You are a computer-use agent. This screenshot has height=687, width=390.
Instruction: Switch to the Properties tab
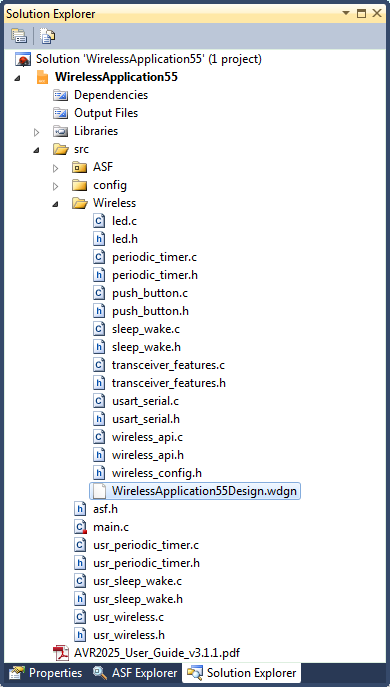45,673
